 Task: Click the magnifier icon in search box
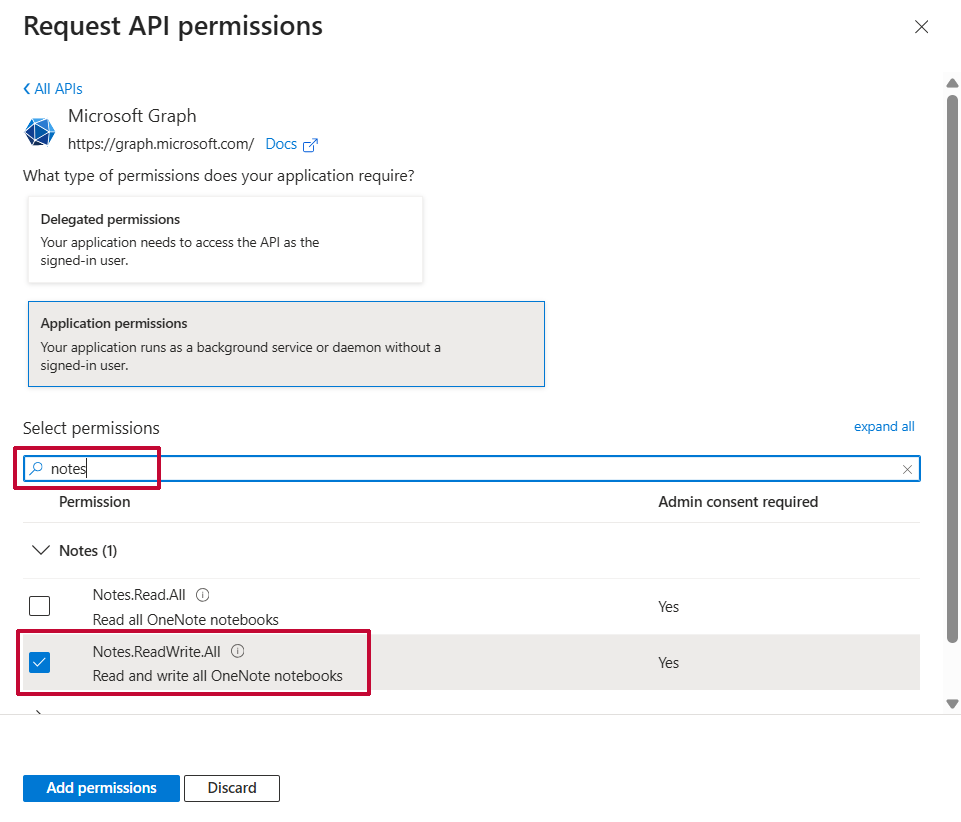36,468
